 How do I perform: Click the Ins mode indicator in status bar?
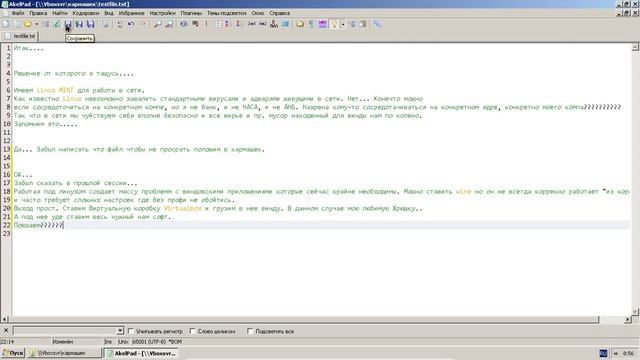point(108,342)
